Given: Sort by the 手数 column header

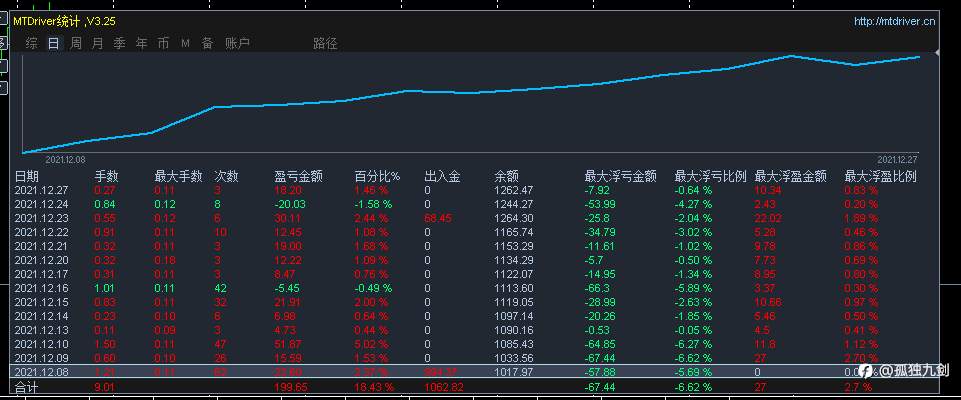Looking at the screenshot, I should (107, 176).
